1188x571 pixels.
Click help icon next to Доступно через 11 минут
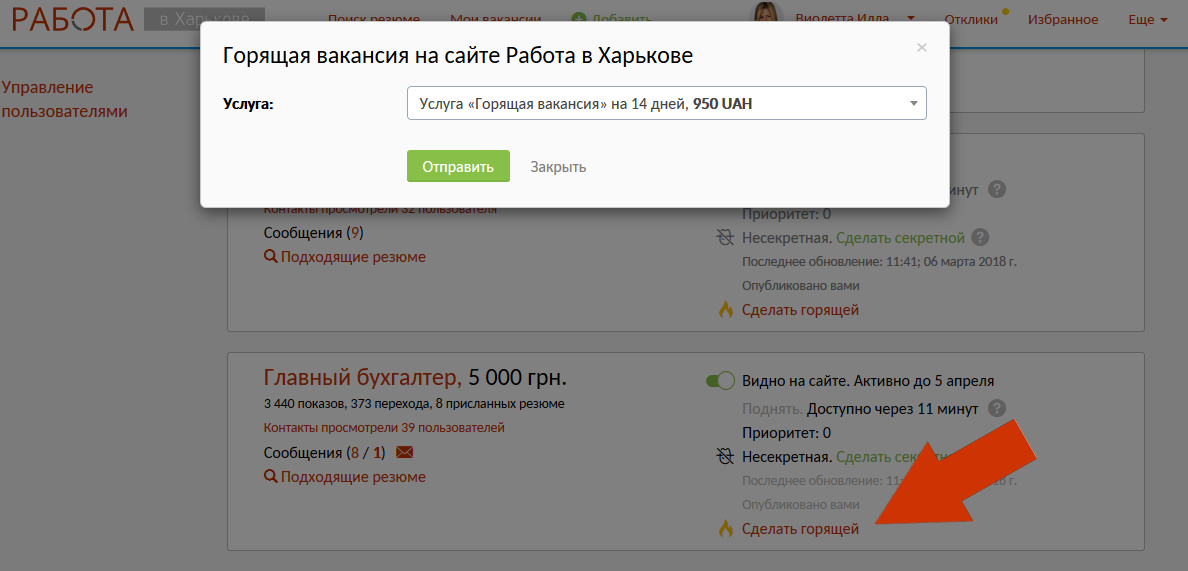coord(996,408)
